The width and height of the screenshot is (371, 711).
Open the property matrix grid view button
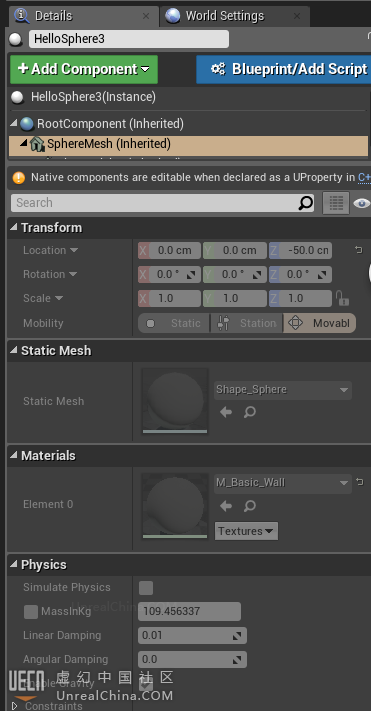click(x=336, y=203)
